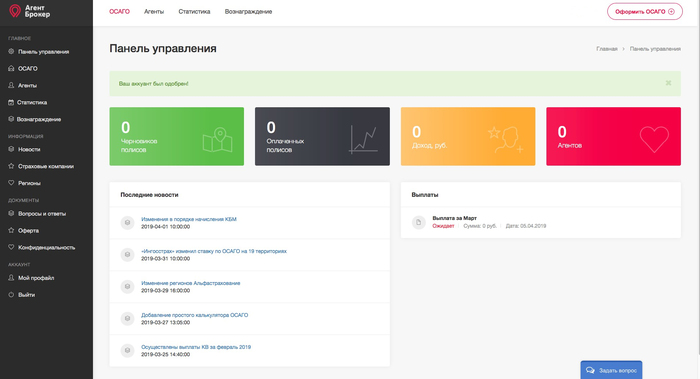This screenshot has height=379, width=700.
Task: Click the document icon beside Выплата за Март
Action: 419,222
